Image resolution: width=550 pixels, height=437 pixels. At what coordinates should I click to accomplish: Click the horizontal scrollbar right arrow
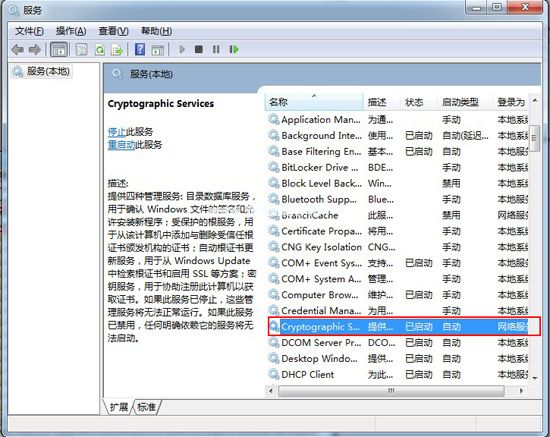pos(521,390)
